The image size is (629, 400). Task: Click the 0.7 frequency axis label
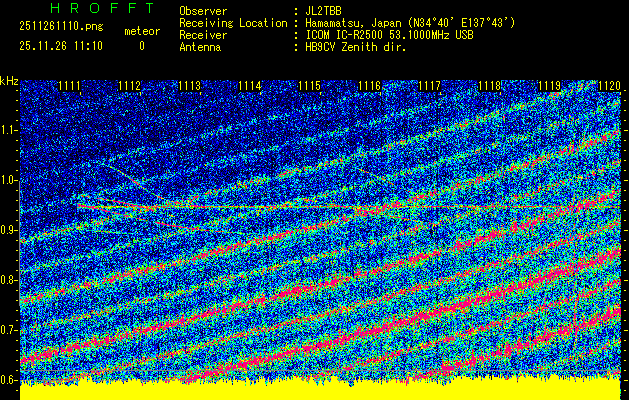9,329
